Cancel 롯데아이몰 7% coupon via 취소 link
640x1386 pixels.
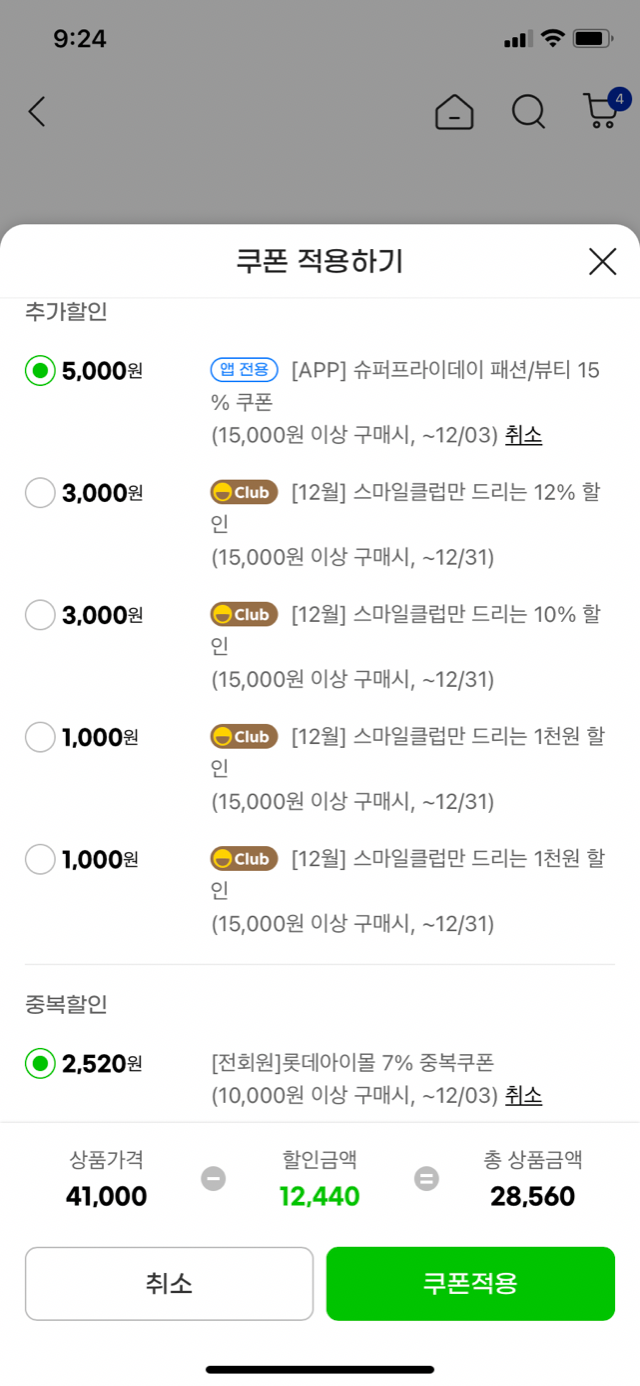pos(523,1095)
